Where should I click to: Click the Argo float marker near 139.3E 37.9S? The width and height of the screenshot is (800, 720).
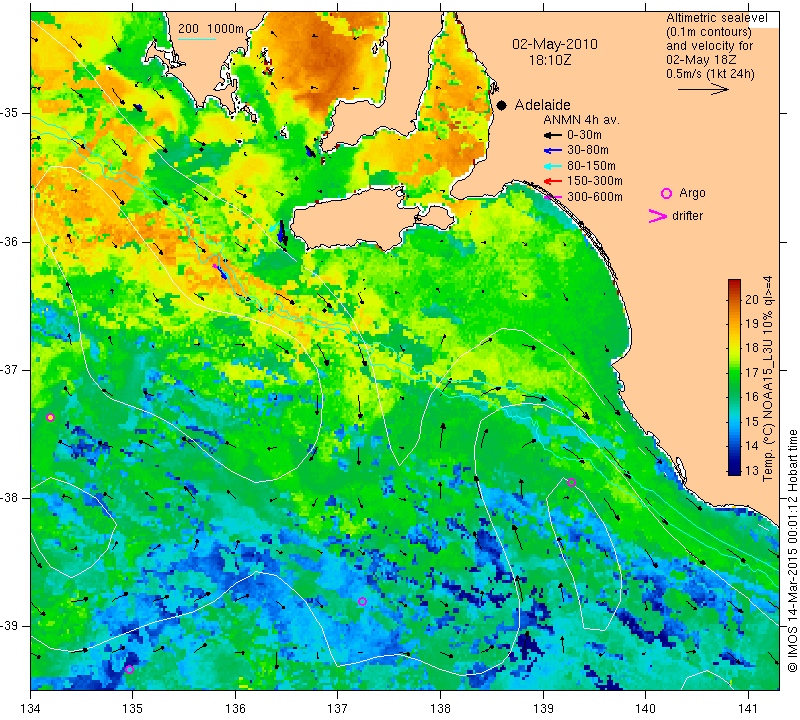tap(571, 483)
